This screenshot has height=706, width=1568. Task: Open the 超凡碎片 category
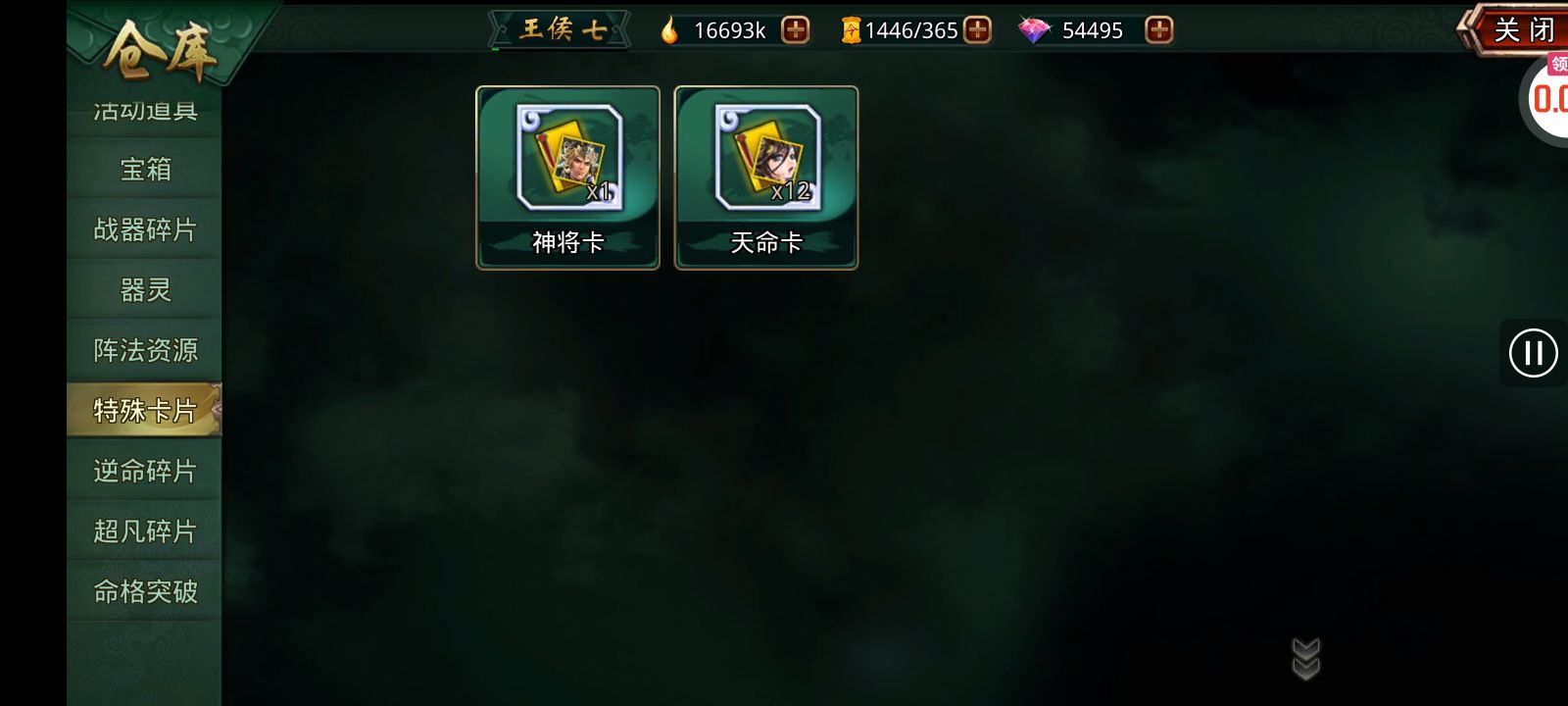click(145, 530)
